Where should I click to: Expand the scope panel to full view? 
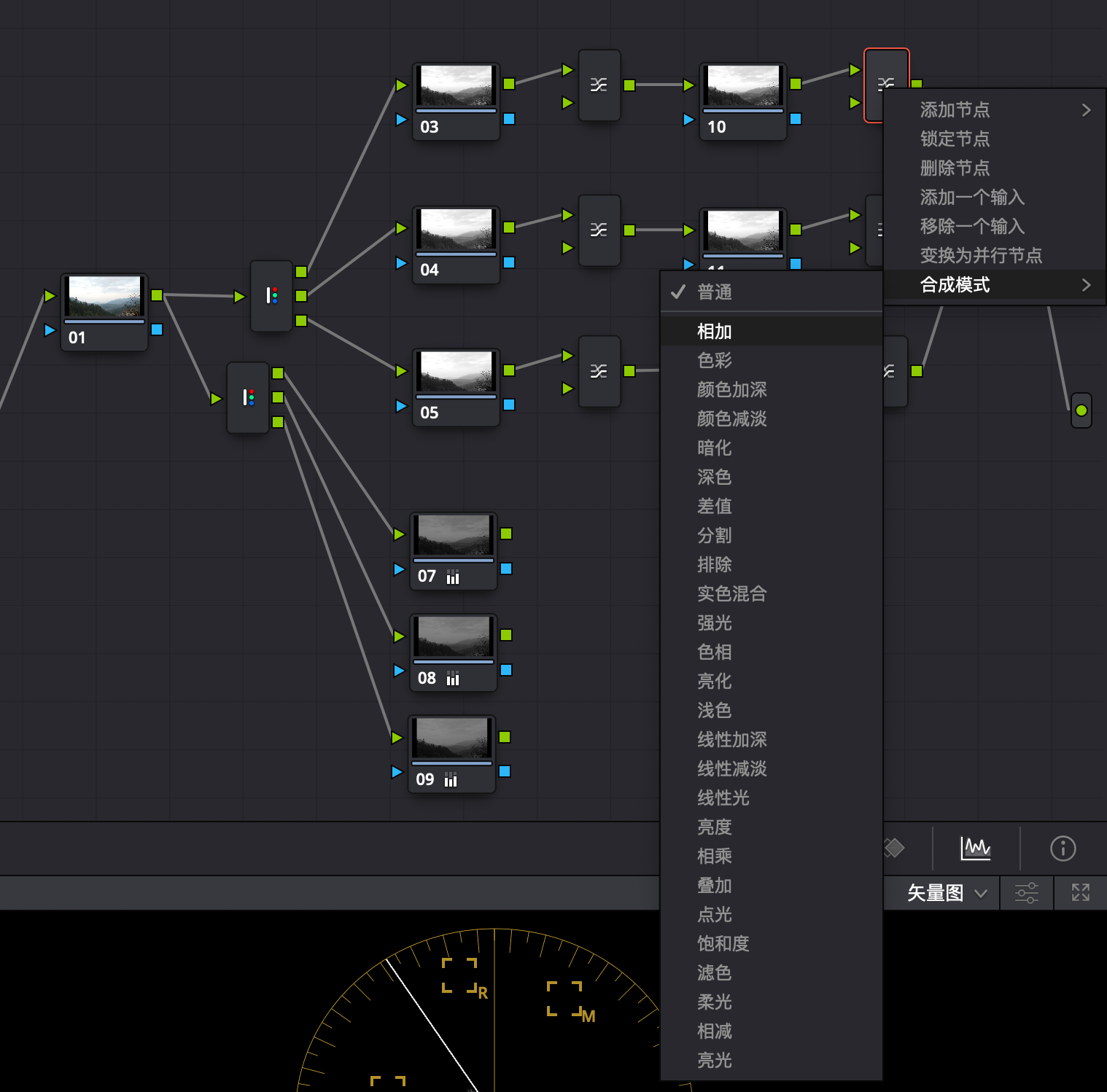1080,892
